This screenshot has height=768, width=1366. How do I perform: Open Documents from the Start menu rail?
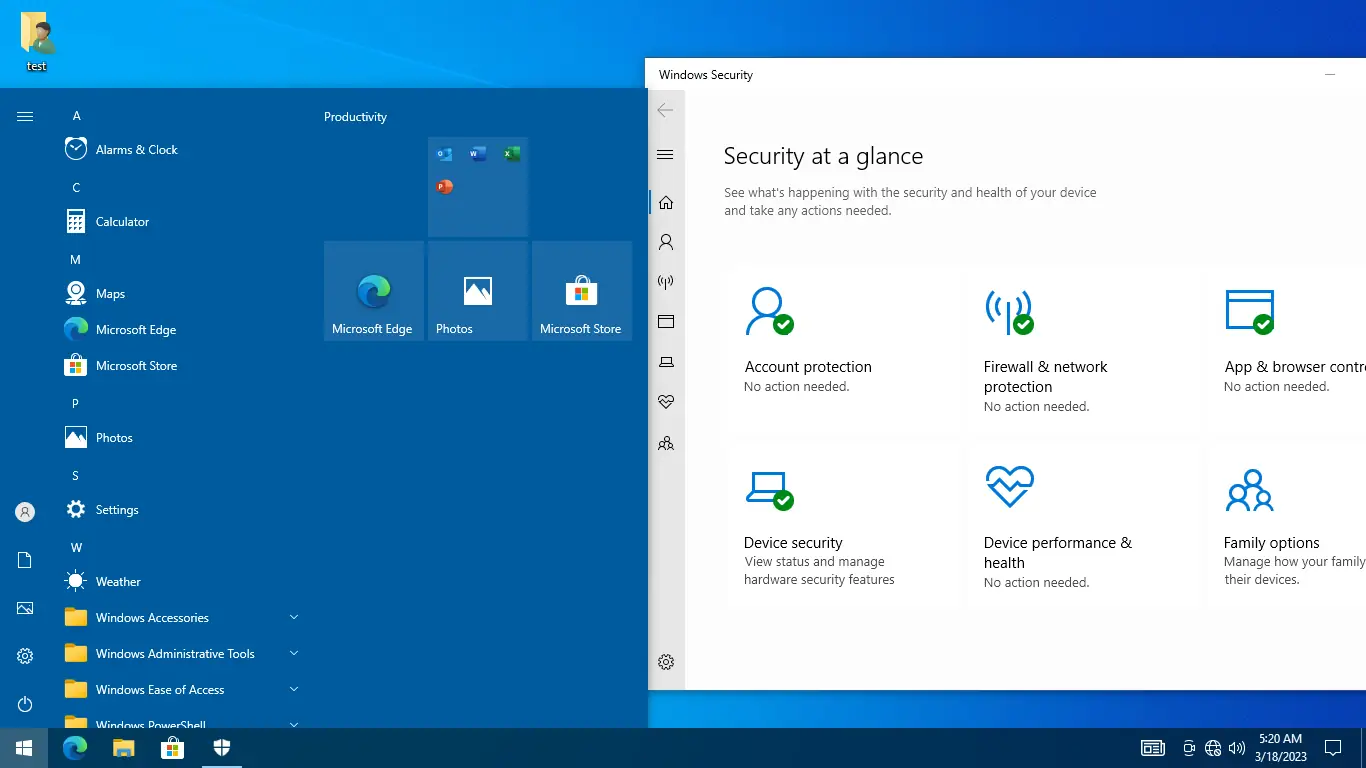point(25,560)
